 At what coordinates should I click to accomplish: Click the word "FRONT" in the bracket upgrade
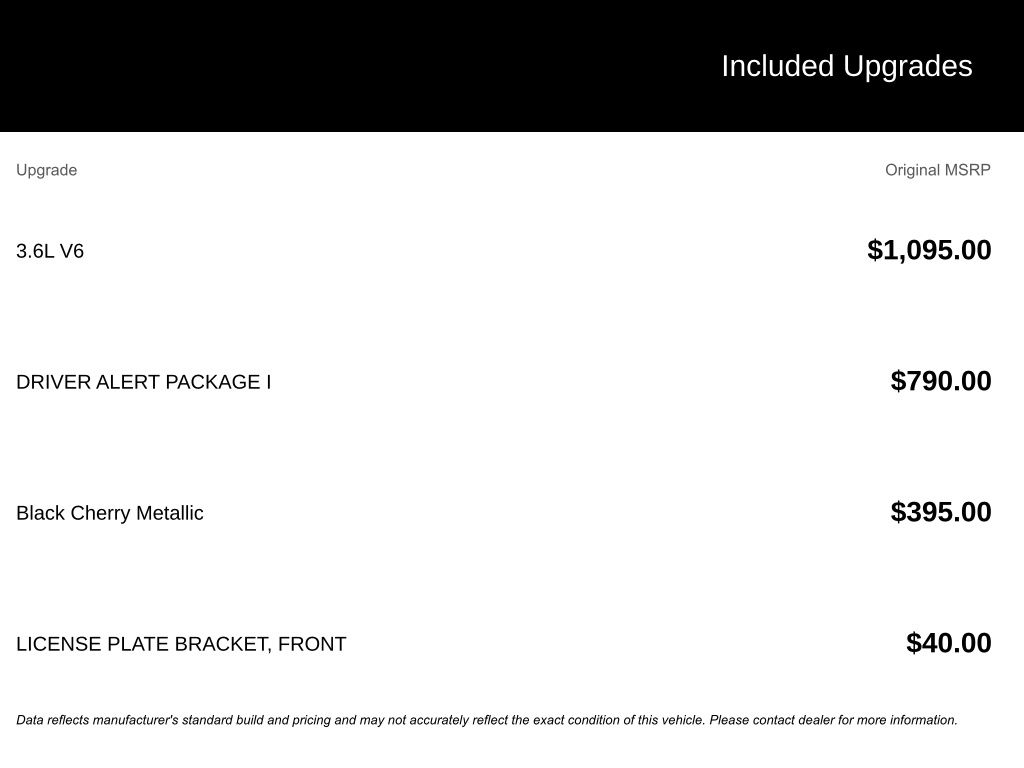click(x=312, y=644)
